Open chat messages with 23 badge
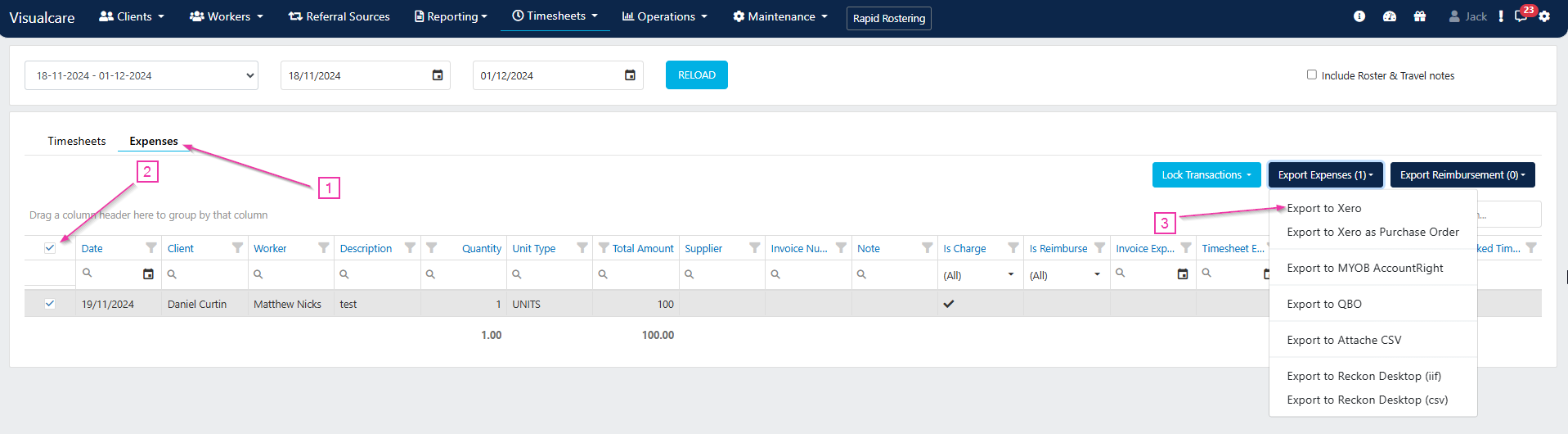1568x434 pixels. point(1522,15)
